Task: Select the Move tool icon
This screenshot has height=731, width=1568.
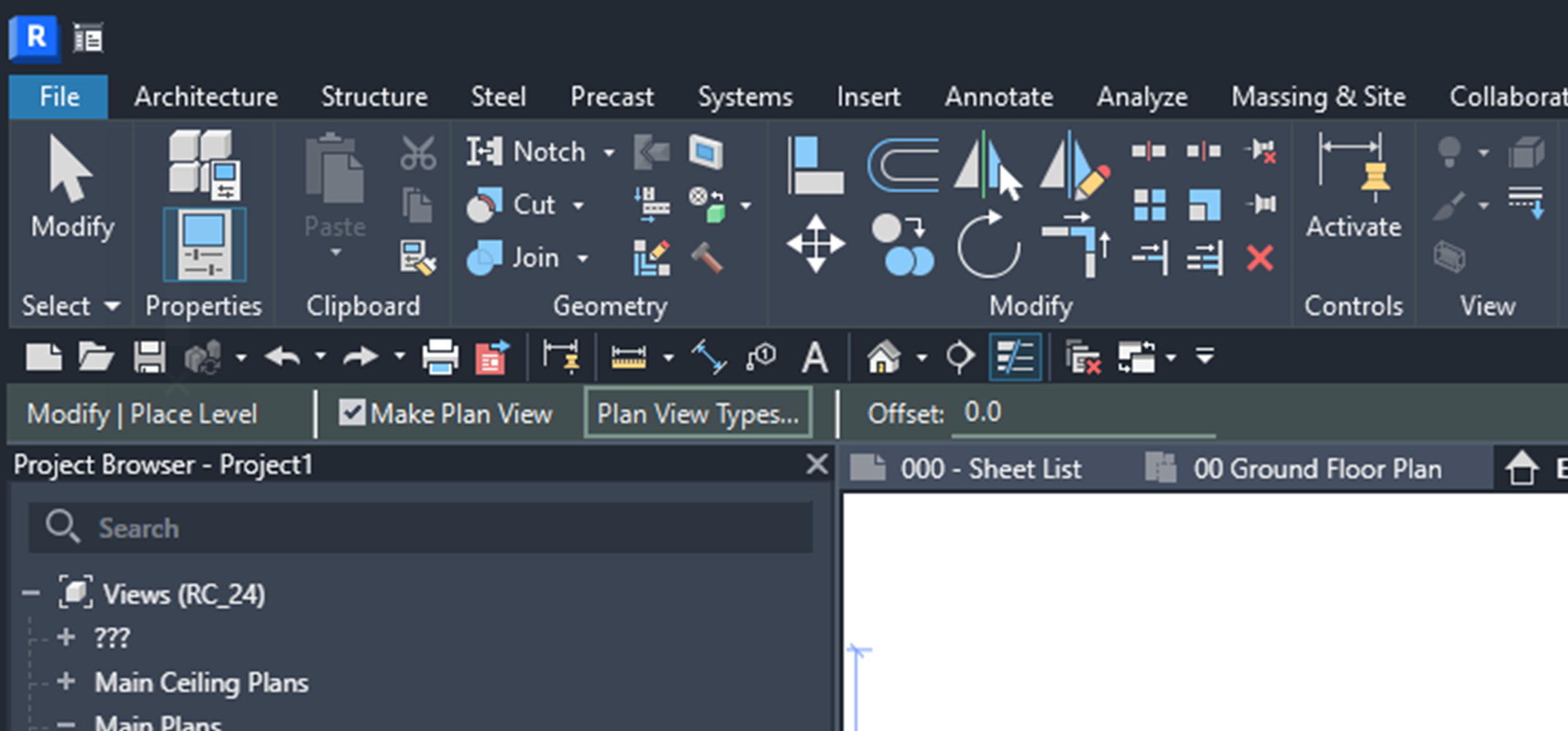Action: (815, 244)
